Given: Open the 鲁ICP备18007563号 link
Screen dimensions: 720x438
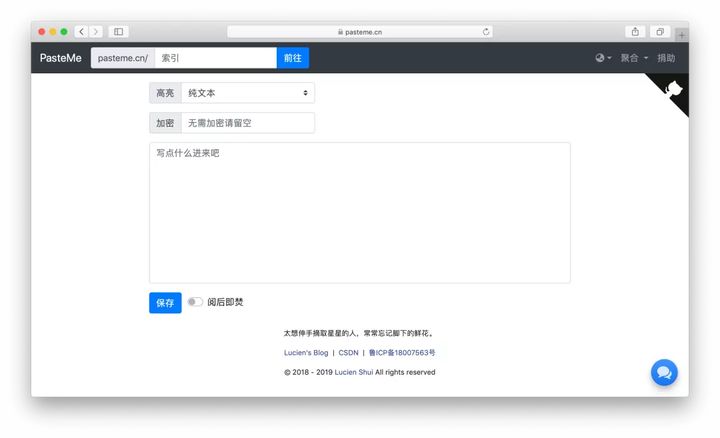Looking at the screenshot, I should tap(402, 353).
